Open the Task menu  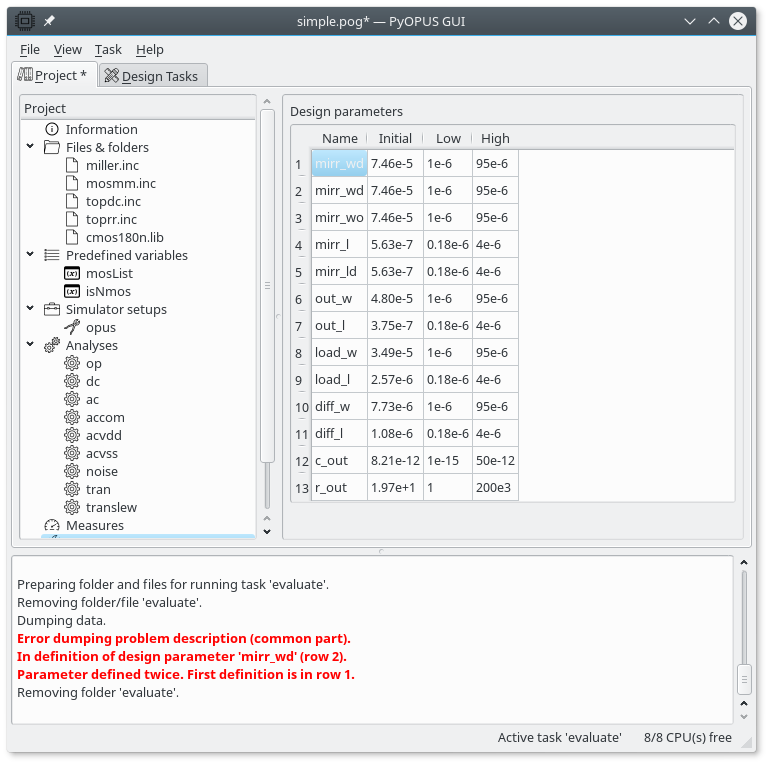[x=108, y=49]
